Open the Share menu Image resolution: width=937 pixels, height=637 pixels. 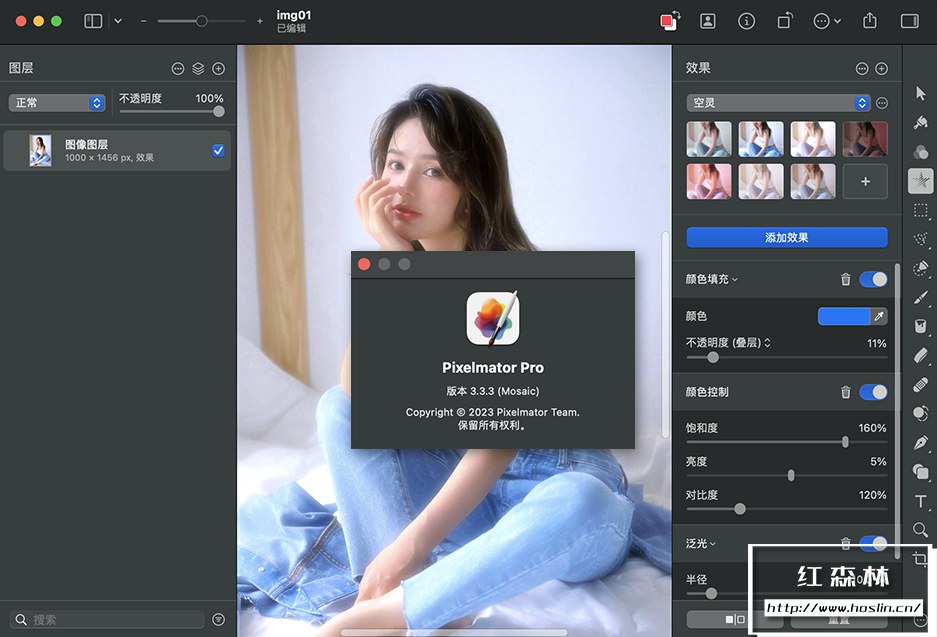(870, 20)
